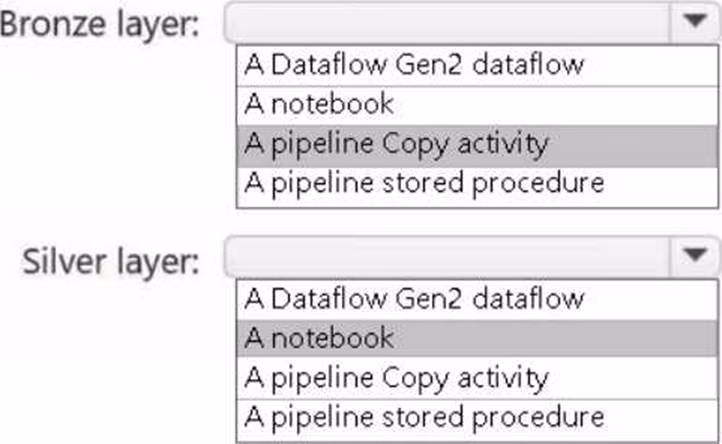The height and width of the screenshot is (444, 722).
Task: Select 'A Dataflow Gen2 dataflow' for Bronze layer
Action: click(x=414, y=65)
